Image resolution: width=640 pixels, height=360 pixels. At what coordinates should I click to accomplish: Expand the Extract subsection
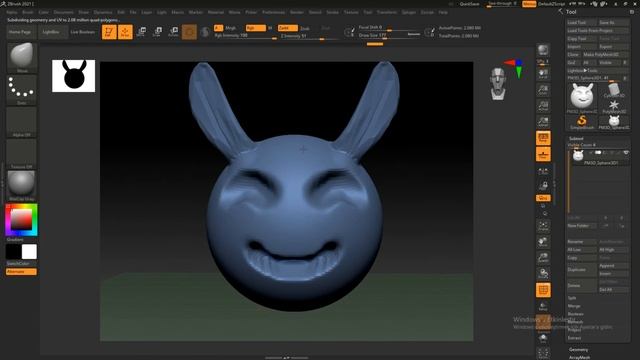tap(574, 338)
